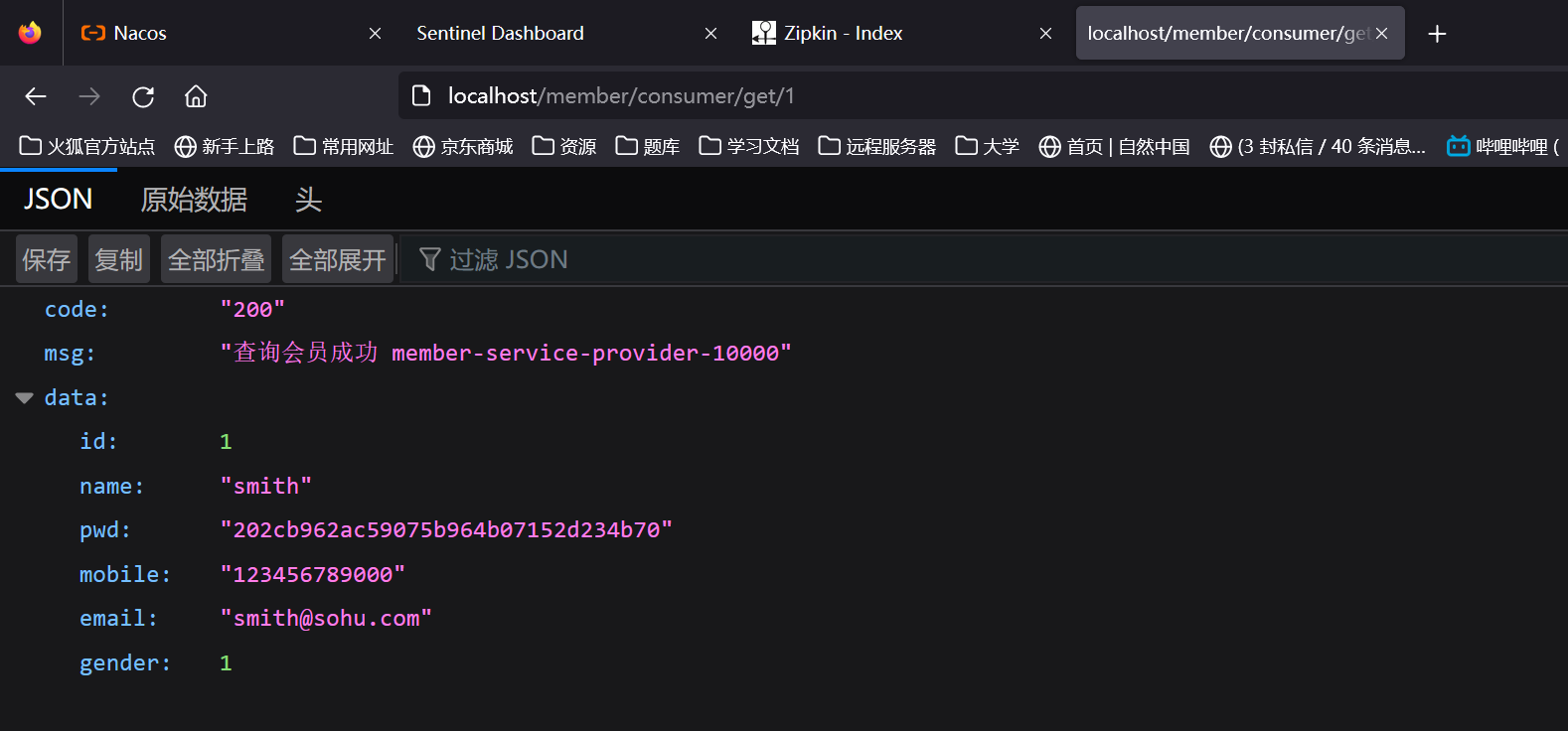
Task: Reload the current page
Action: coord(143,96)
